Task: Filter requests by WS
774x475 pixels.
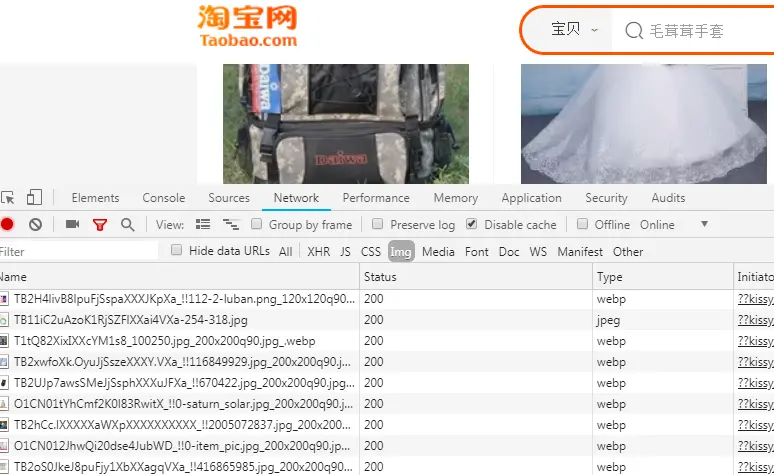Action: pos(538,252)
